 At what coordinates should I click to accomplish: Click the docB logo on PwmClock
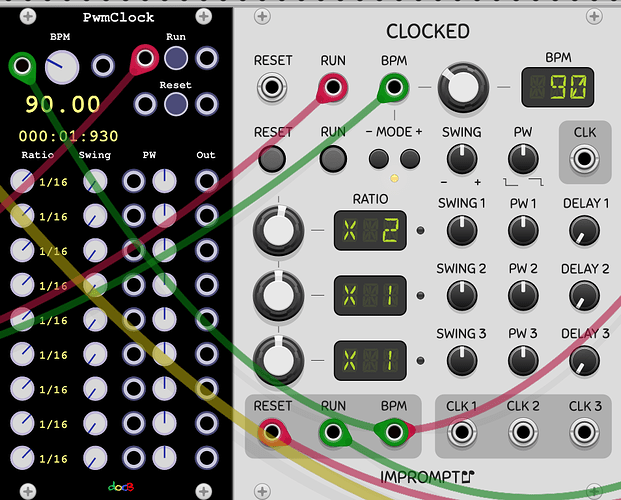(x=121, y=486)
